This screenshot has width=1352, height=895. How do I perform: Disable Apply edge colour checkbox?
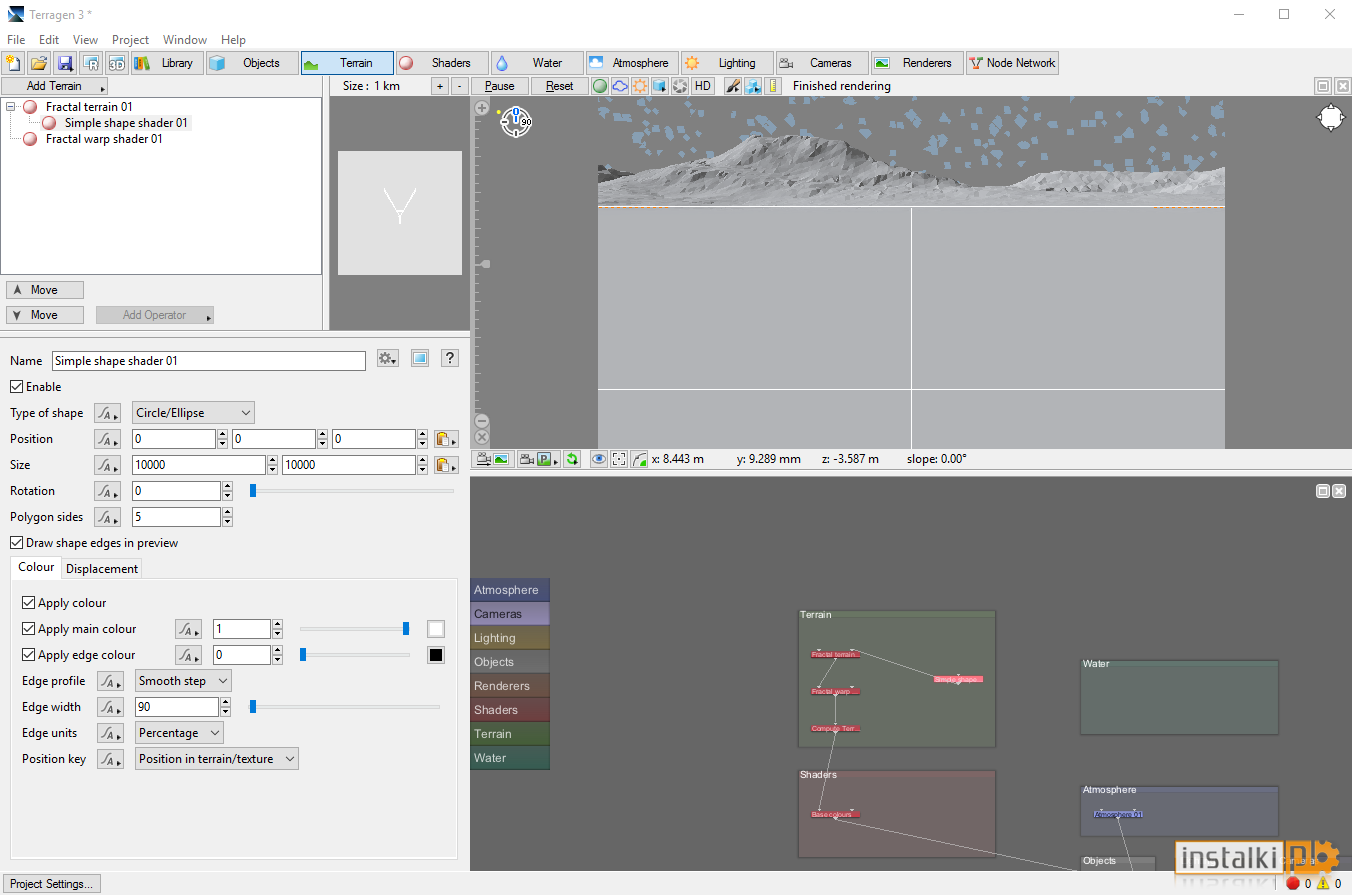click(29, 655)
